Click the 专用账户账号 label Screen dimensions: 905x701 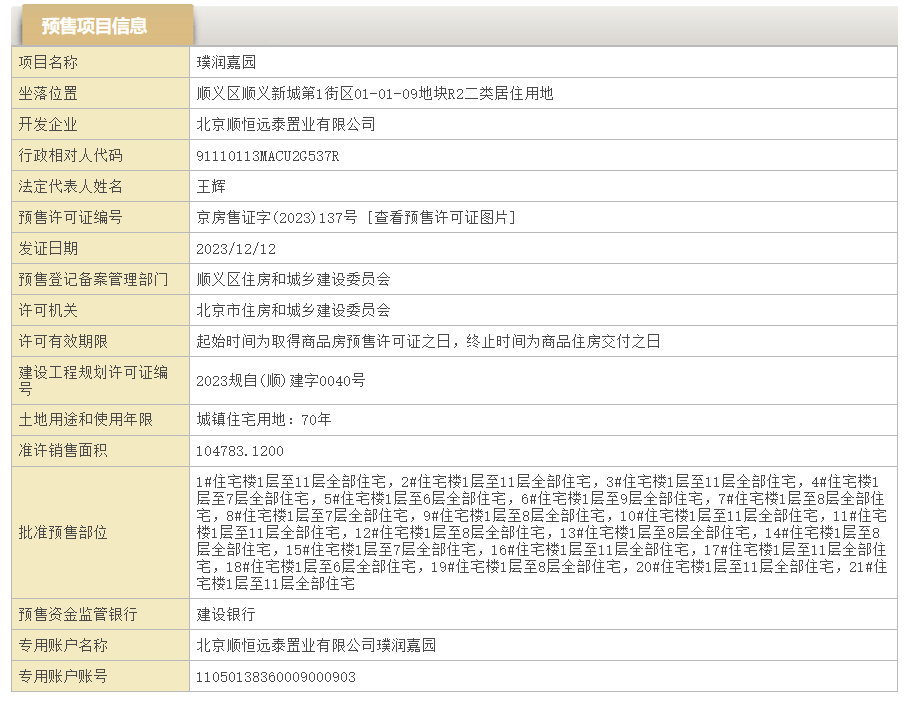63,676
